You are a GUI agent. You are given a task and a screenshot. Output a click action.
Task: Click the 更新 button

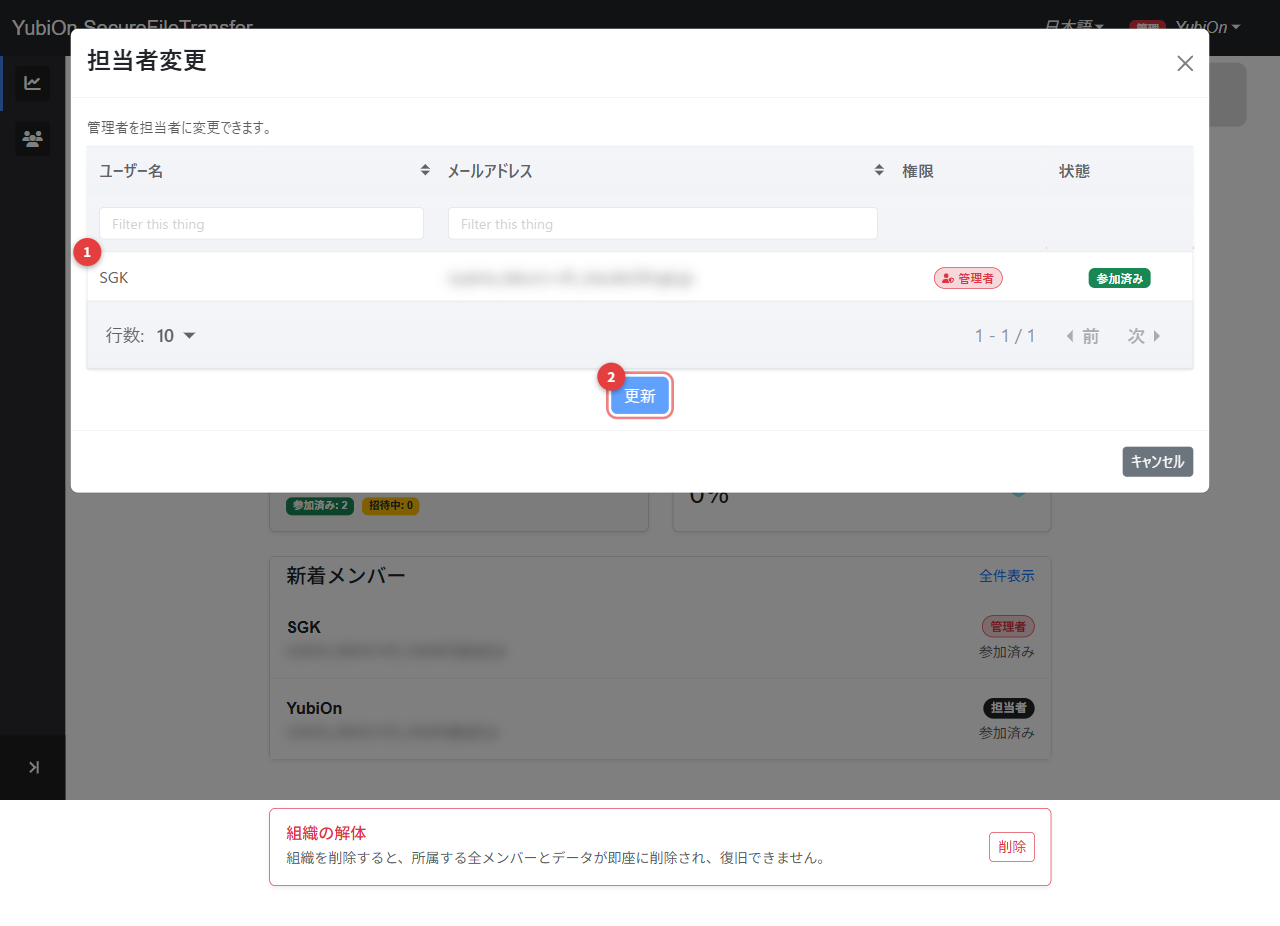[x=640, y=396]
